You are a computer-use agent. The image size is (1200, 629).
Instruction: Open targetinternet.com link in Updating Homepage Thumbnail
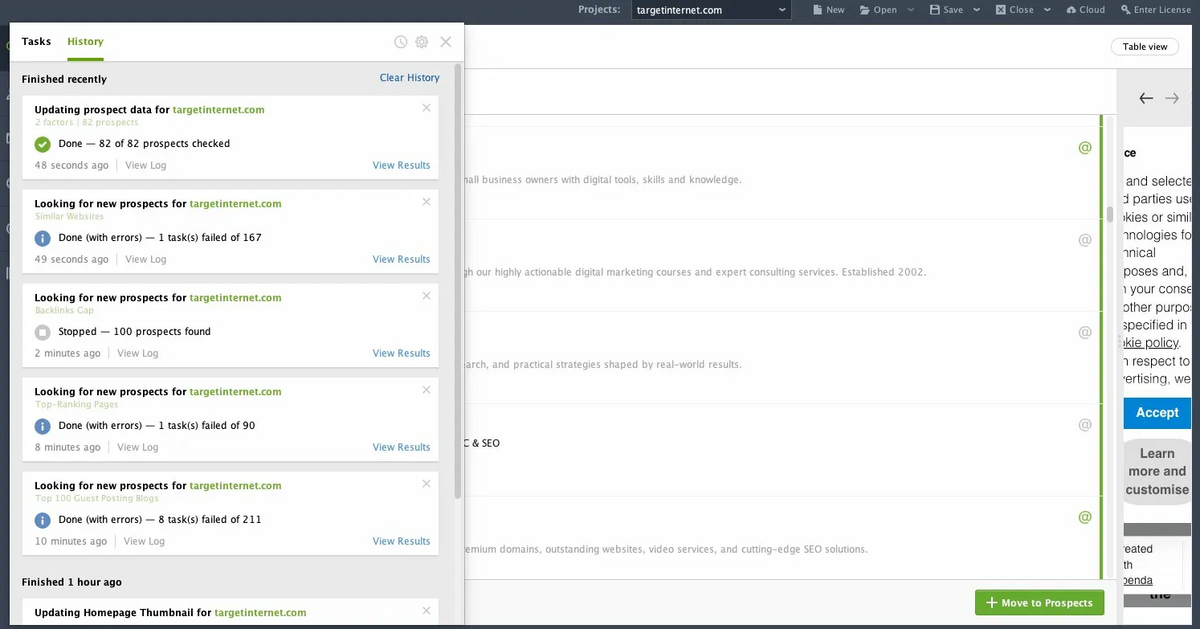pyautogui.click(x=260, y=612)
